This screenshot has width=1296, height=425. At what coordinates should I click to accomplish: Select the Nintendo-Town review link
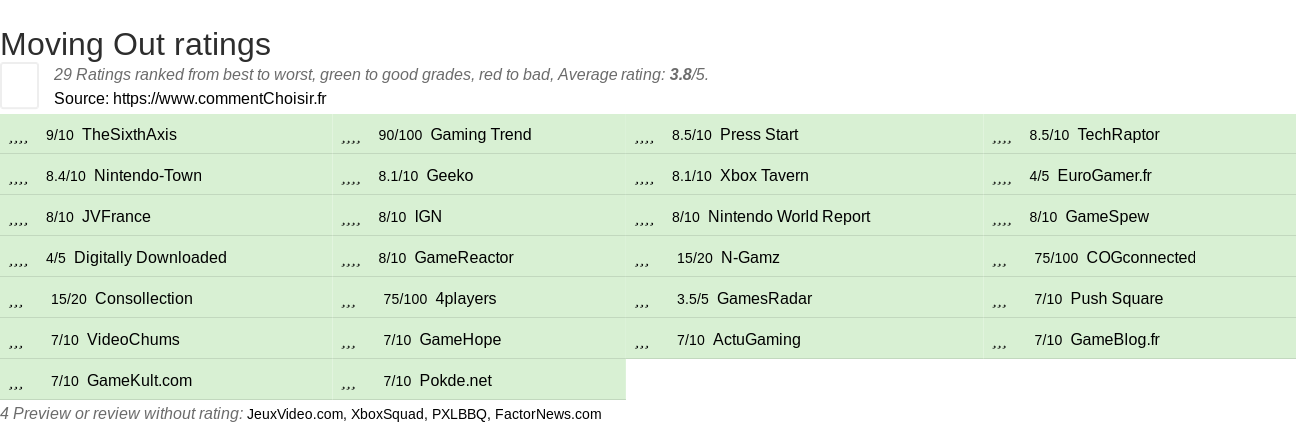coord(147,176)
